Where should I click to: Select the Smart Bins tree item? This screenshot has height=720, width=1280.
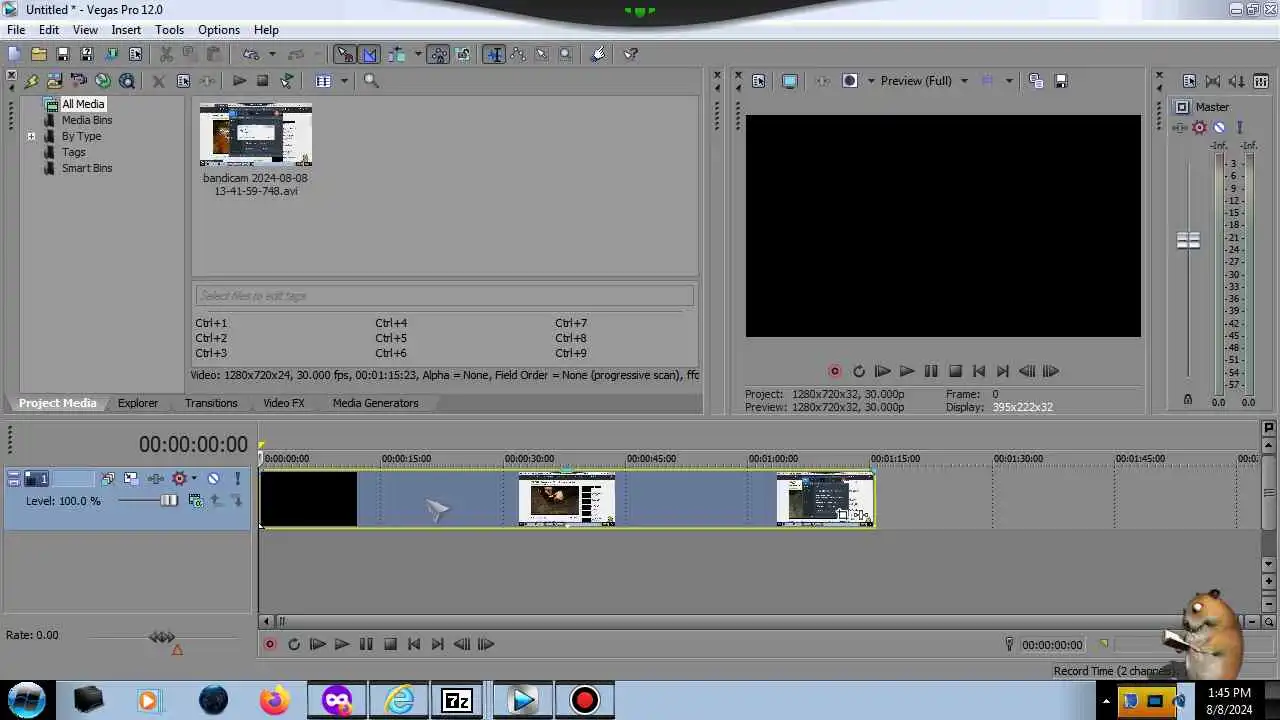[x=87, y=168]
